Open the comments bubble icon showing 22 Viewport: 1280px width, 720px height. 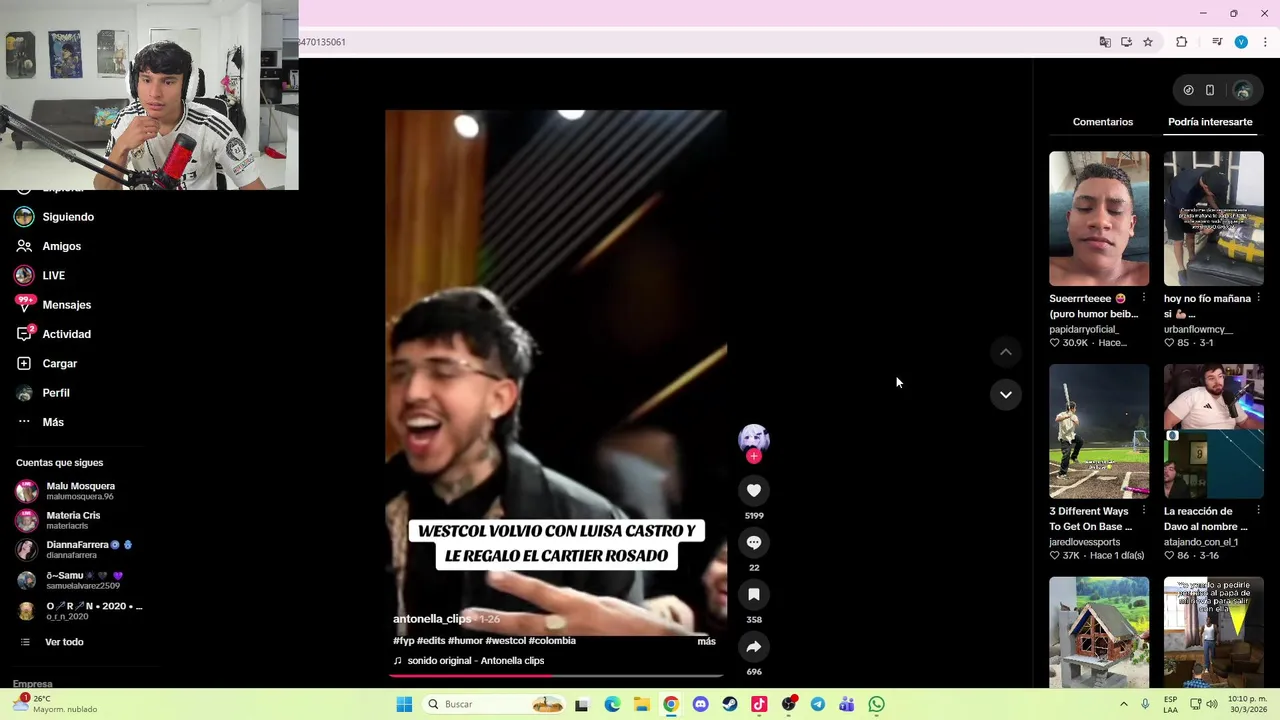pos(754,542)
